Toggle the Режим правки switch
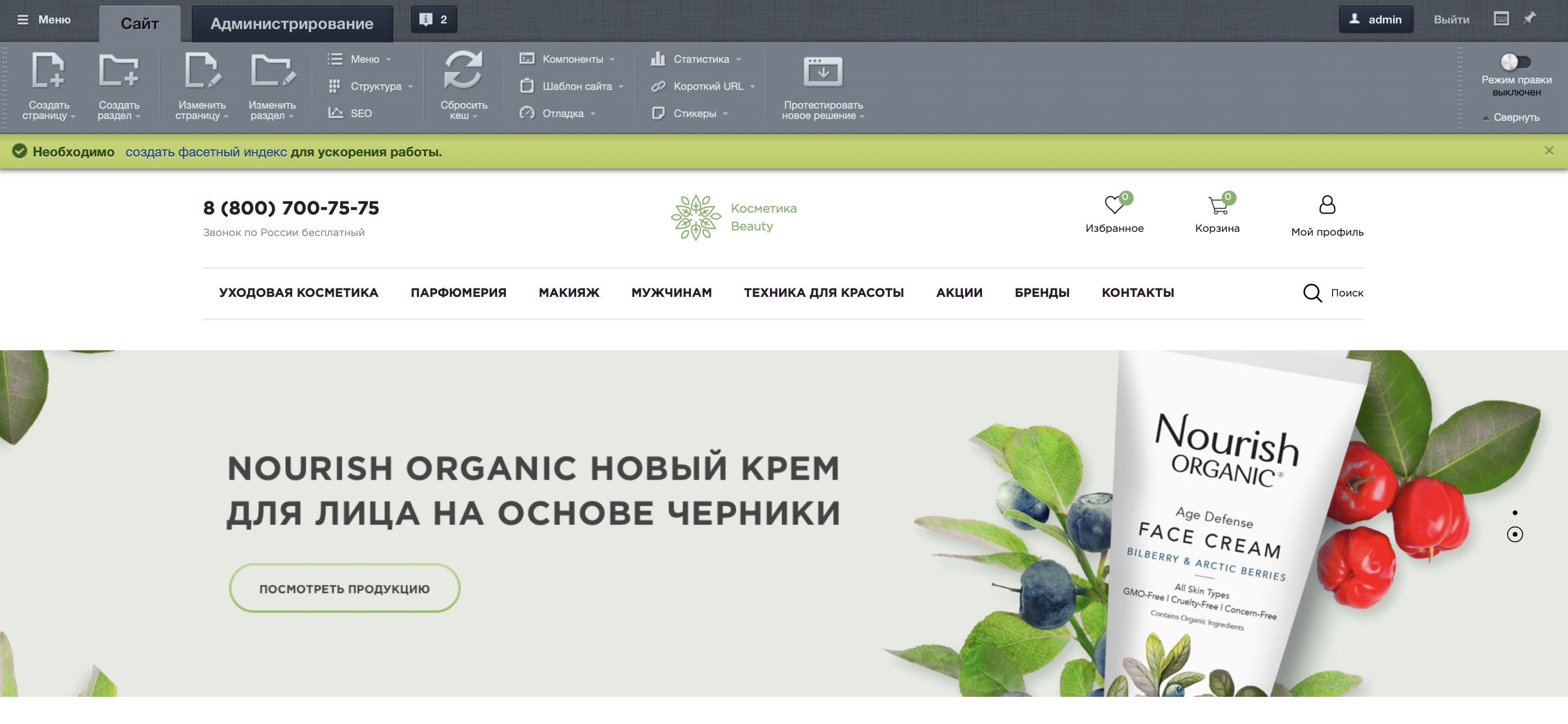The height and width of the screenshot is (724, 1568). click(1516, 61)
